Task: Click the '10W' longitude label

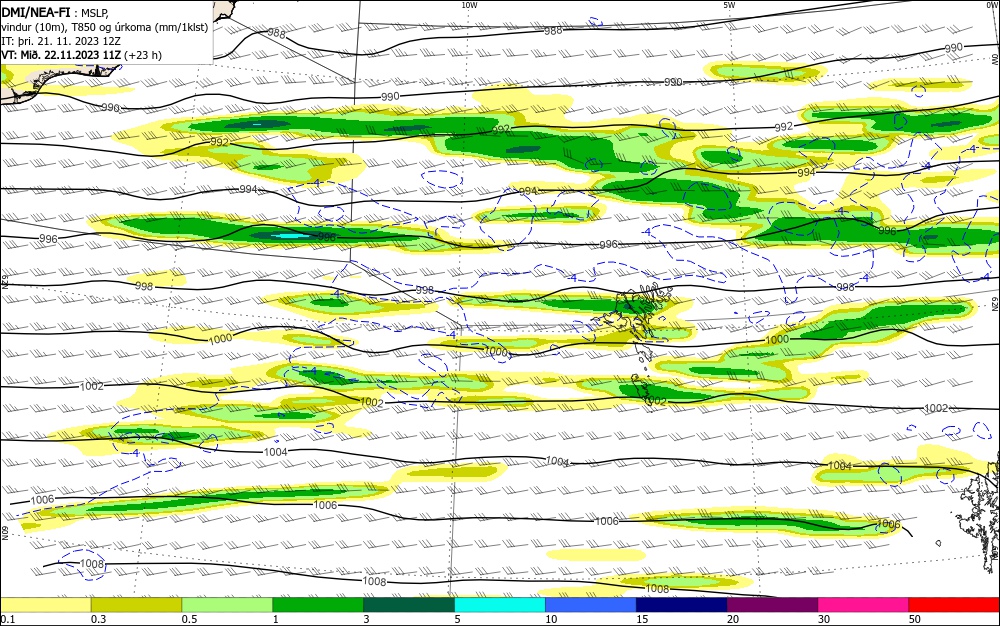Action: [x=469, y=5]
